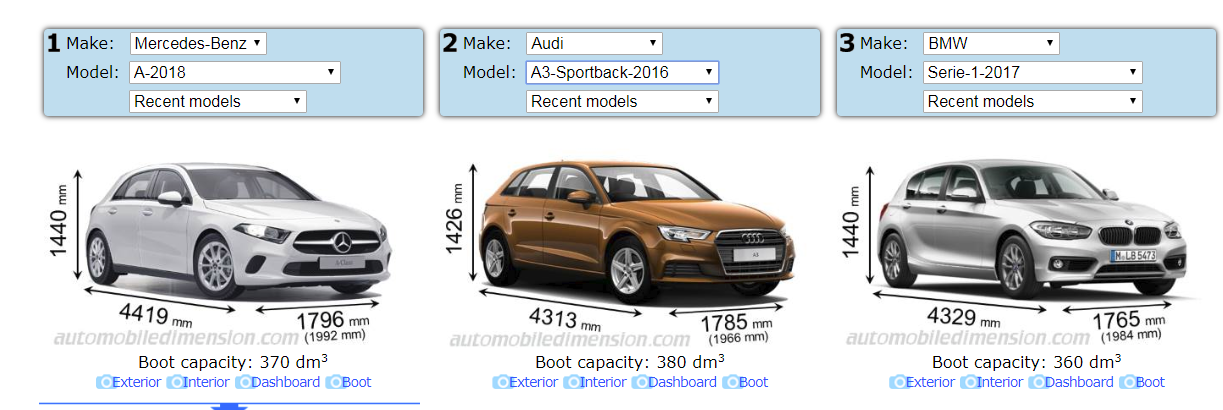Click camera icon beside BMW Boot link
Screen dimensions: 1223x410
[x=1128, y=382]
